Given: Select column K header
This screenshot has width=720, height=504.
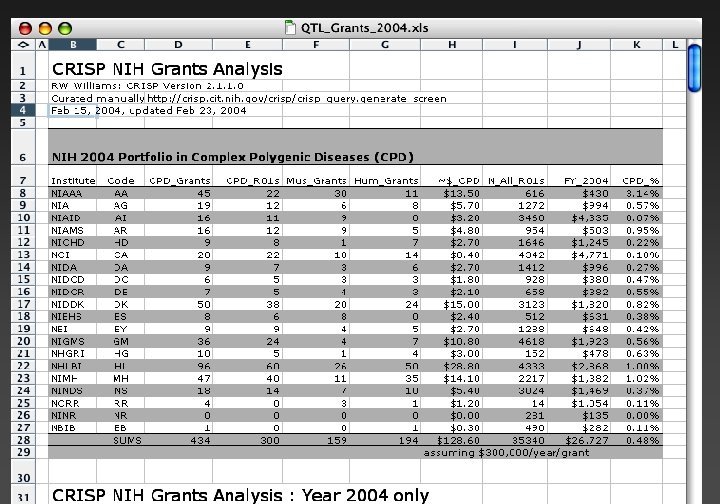Looking at the screenshot, I should coord(636,45).
